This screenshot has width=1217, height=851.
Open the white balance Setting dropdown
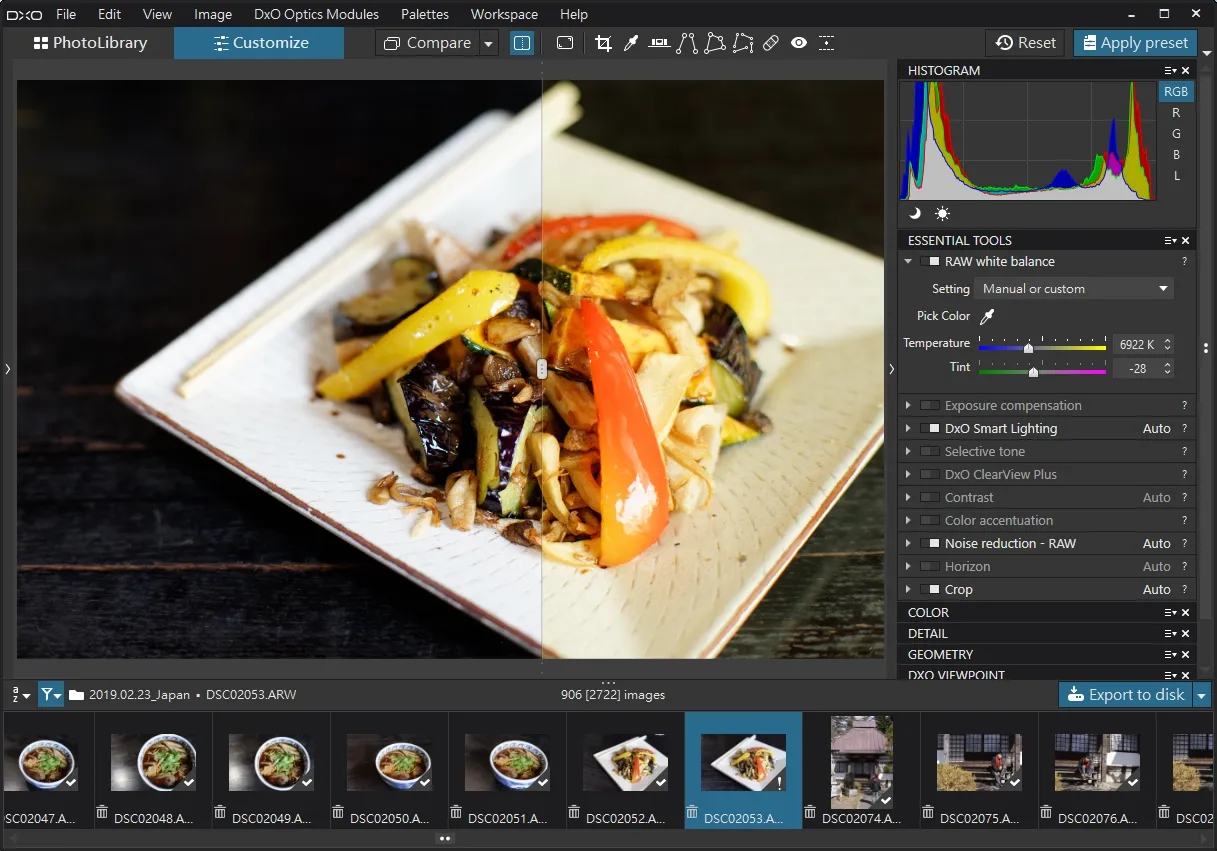pos(1074,289)
